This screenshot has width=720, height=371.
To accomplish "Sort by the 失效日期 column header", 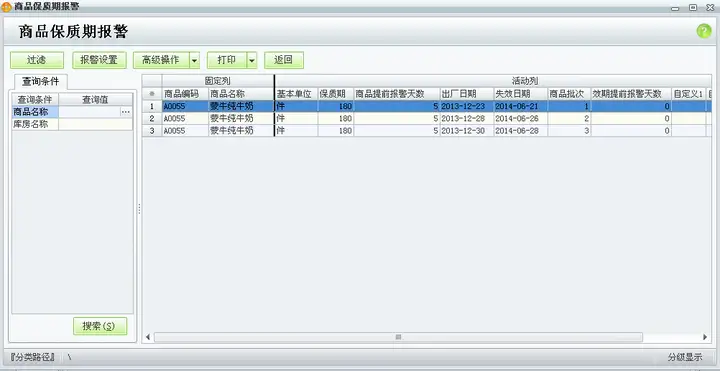I will 521,94.
